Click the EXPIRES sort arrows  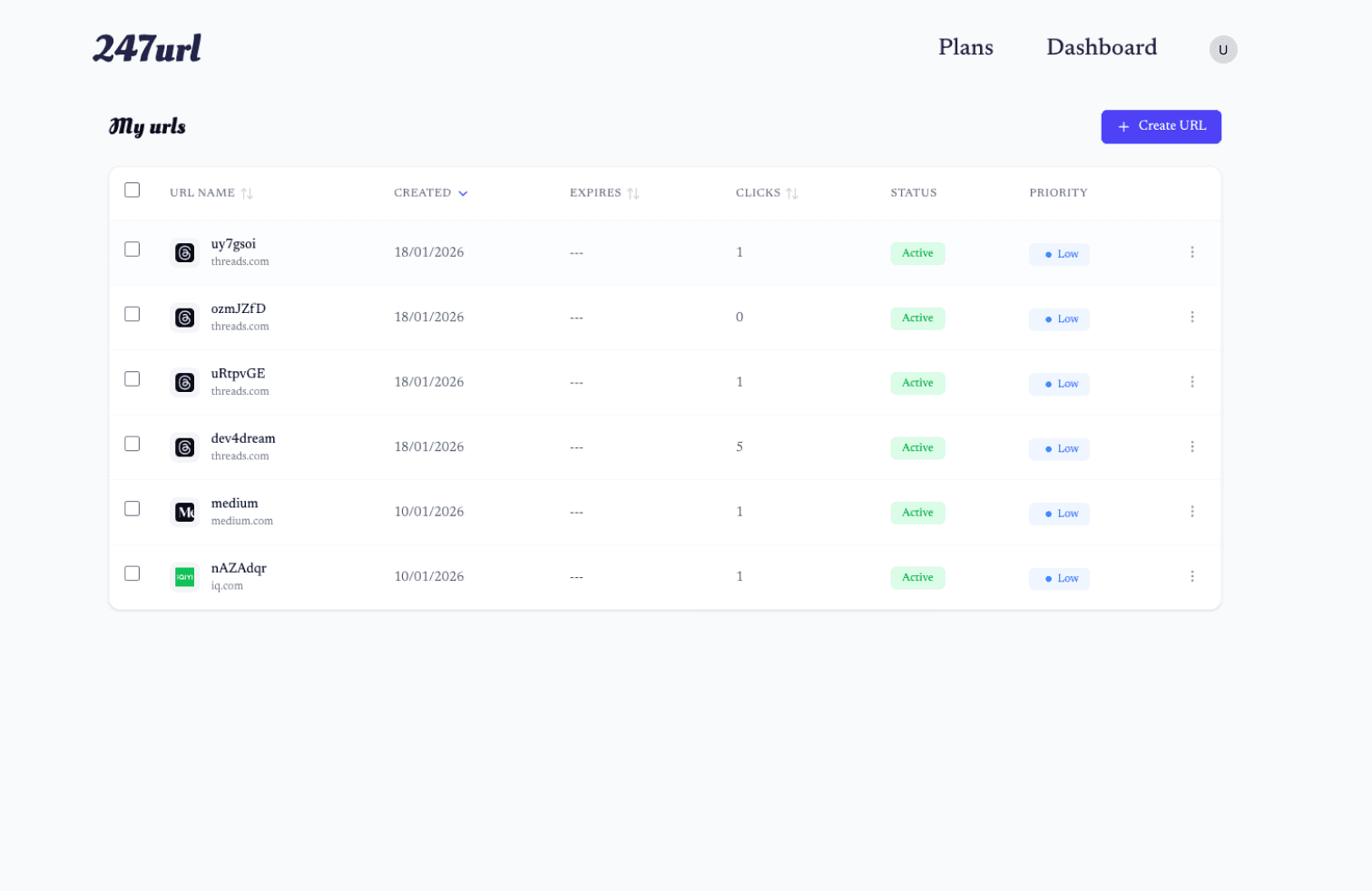point(634,192)
